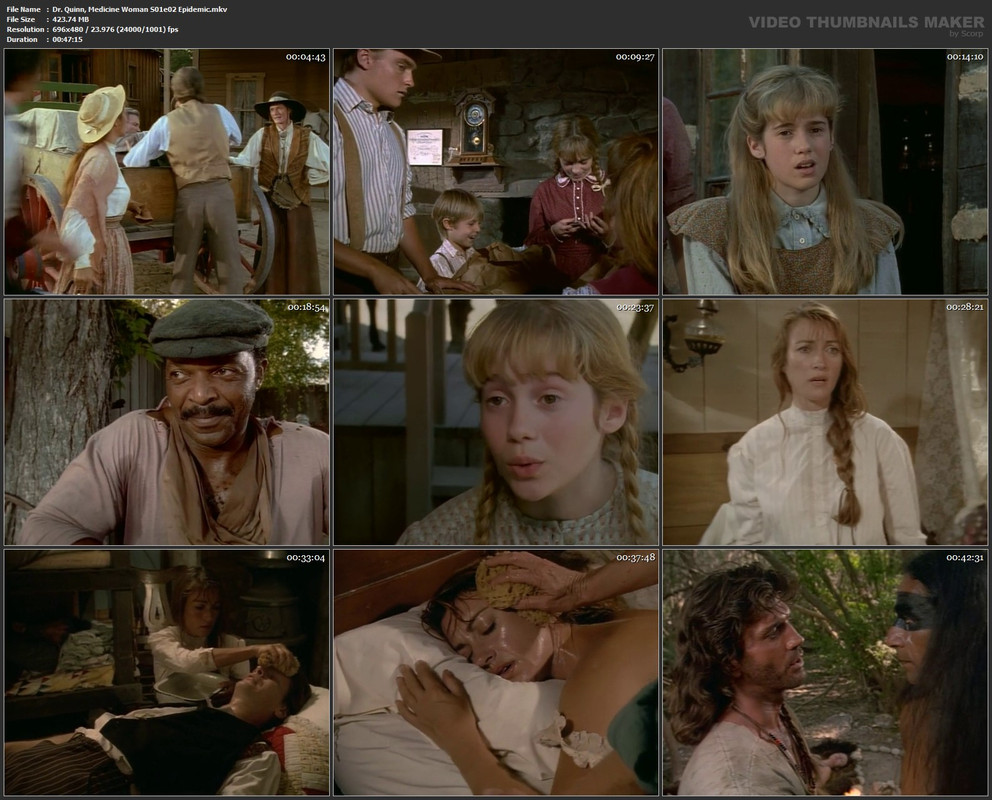
Task: Select the thumbnail stamped 00:42:31
Action: pos(825,672)
